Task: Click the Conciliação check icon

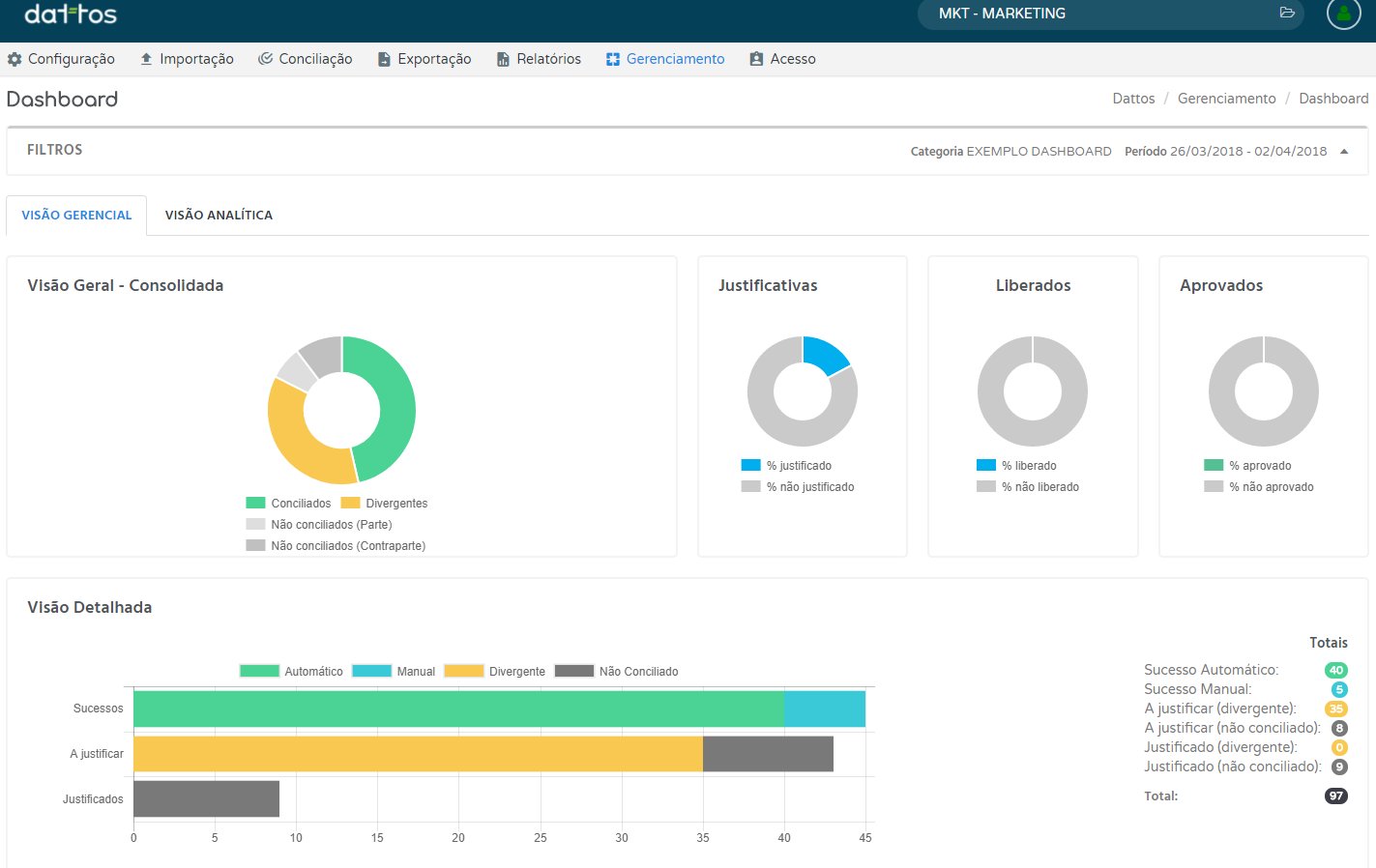Action: pos(265,59)
